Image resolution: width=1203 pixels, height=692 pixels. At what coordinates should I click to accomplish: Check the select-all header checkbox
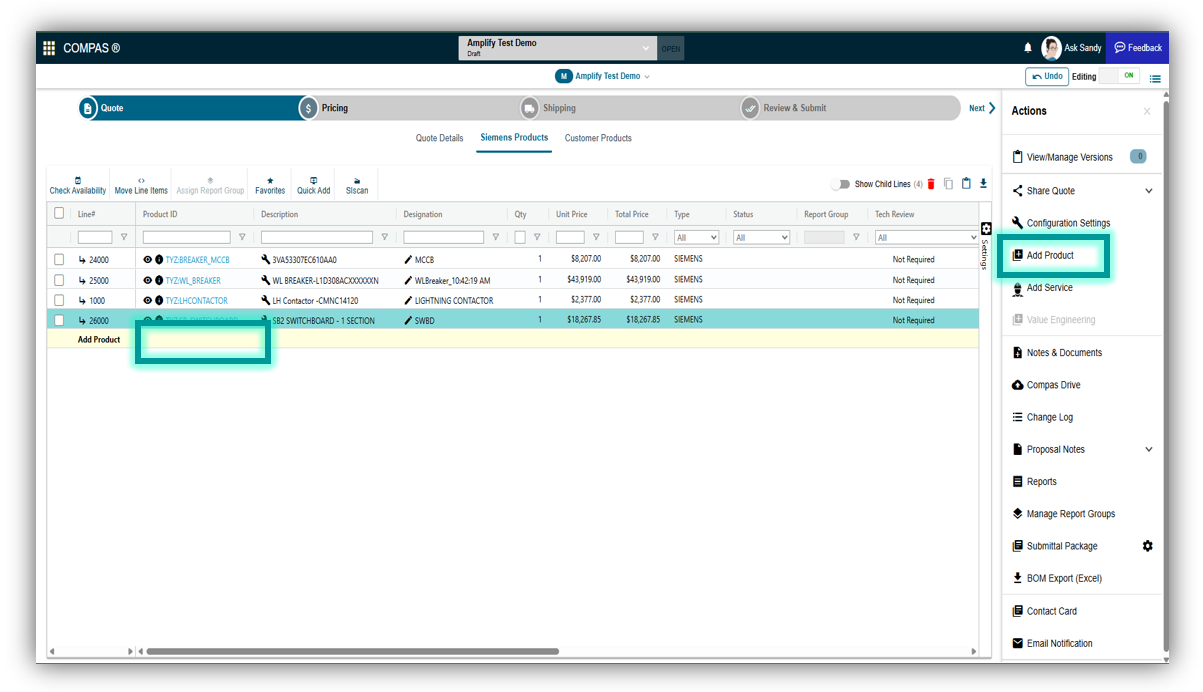click(x=59, y=213)
